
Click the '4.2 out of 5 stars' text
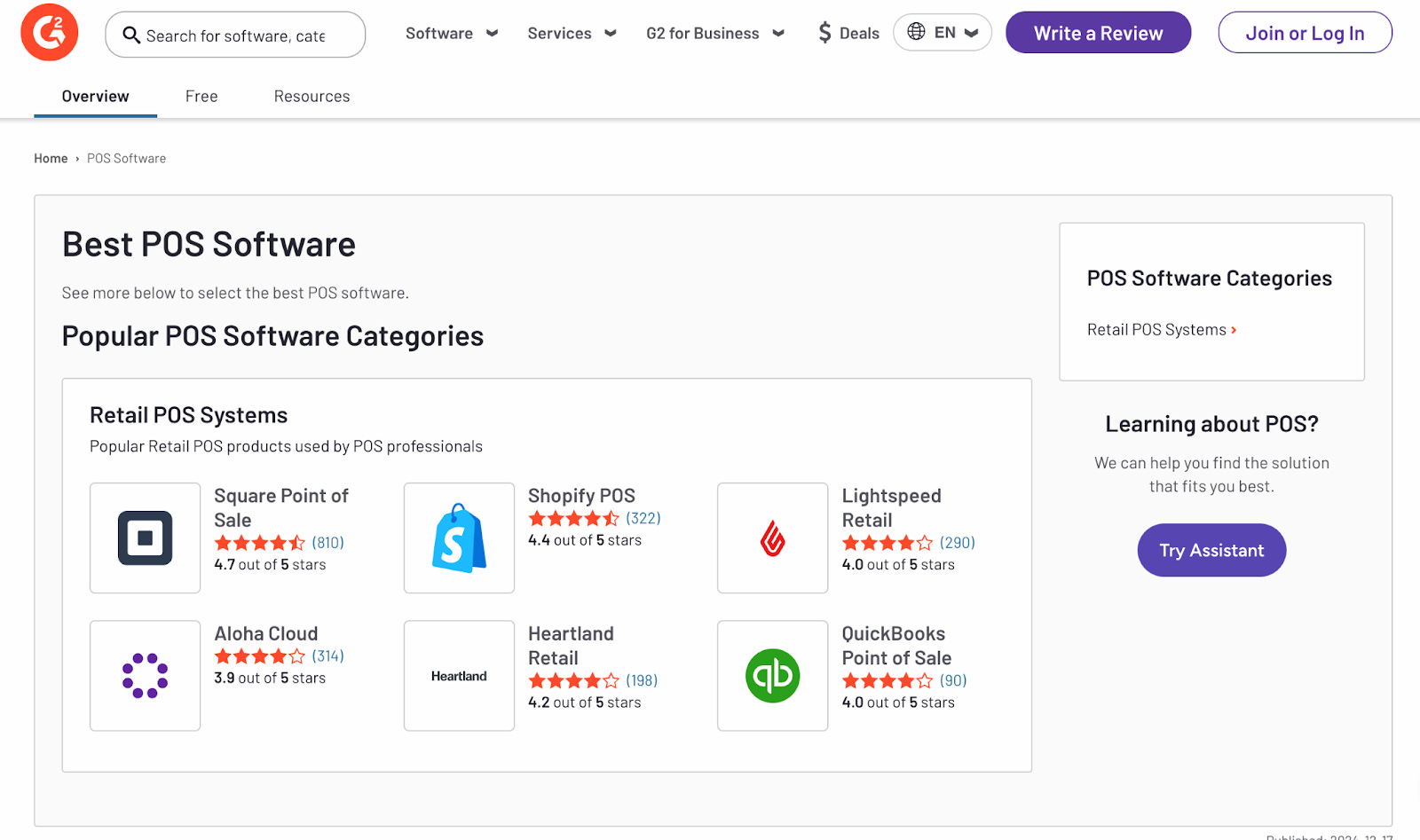coord(584,703)
